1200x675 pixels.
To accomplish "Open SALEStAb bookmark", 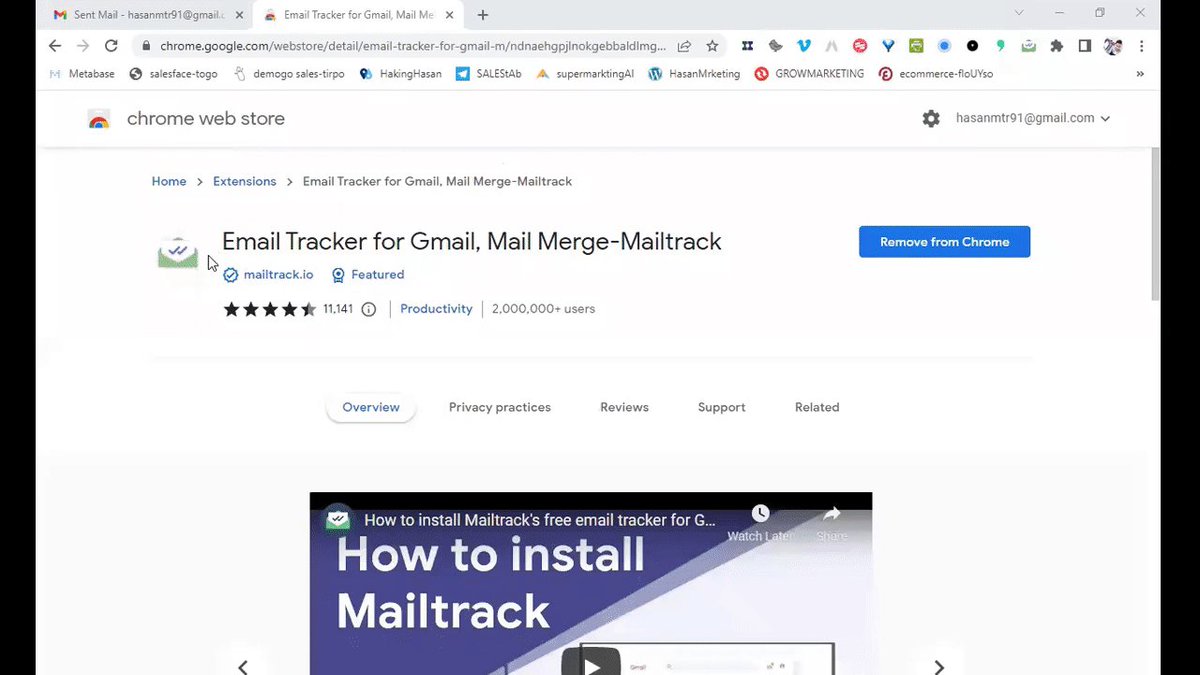I will pyautogui.click(x=489, y=74).
